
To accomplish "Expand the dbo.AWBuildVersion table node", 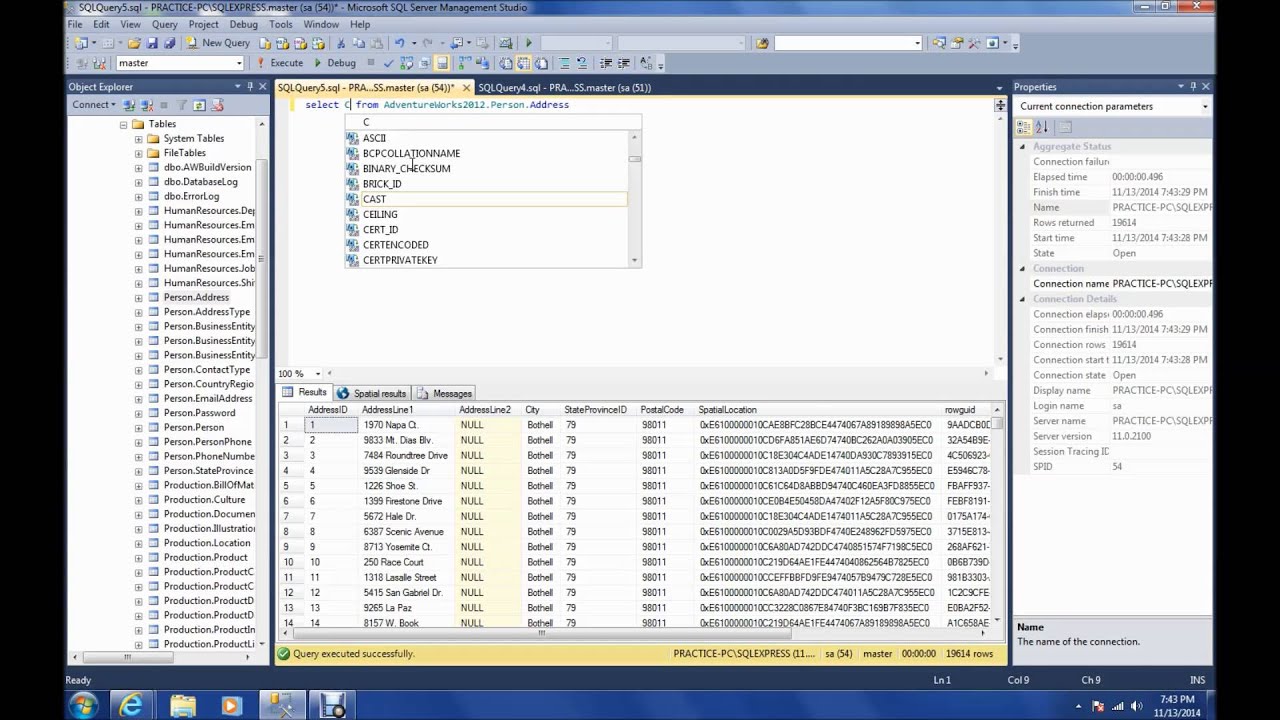I will point(139,168).
